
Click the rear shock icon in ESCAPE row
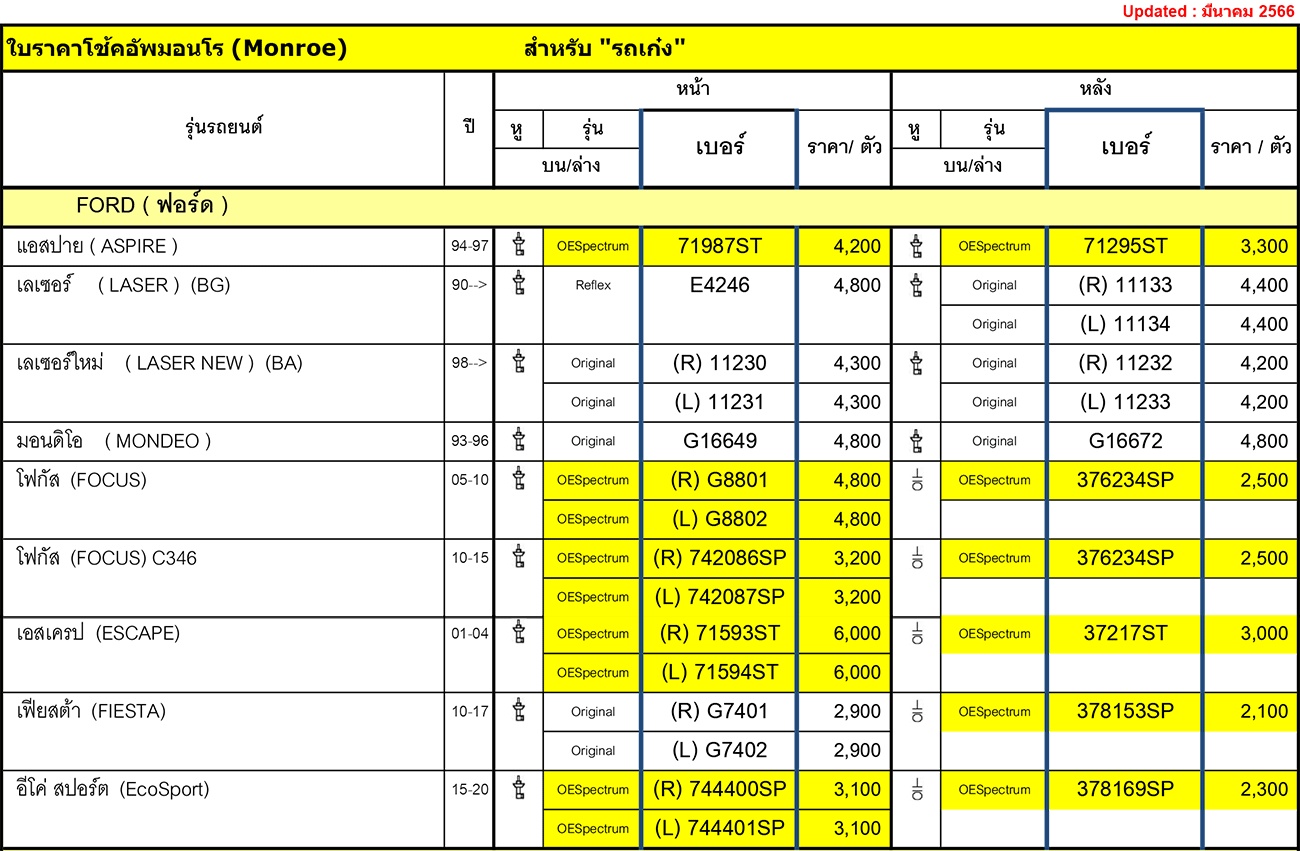click(917, 634)
